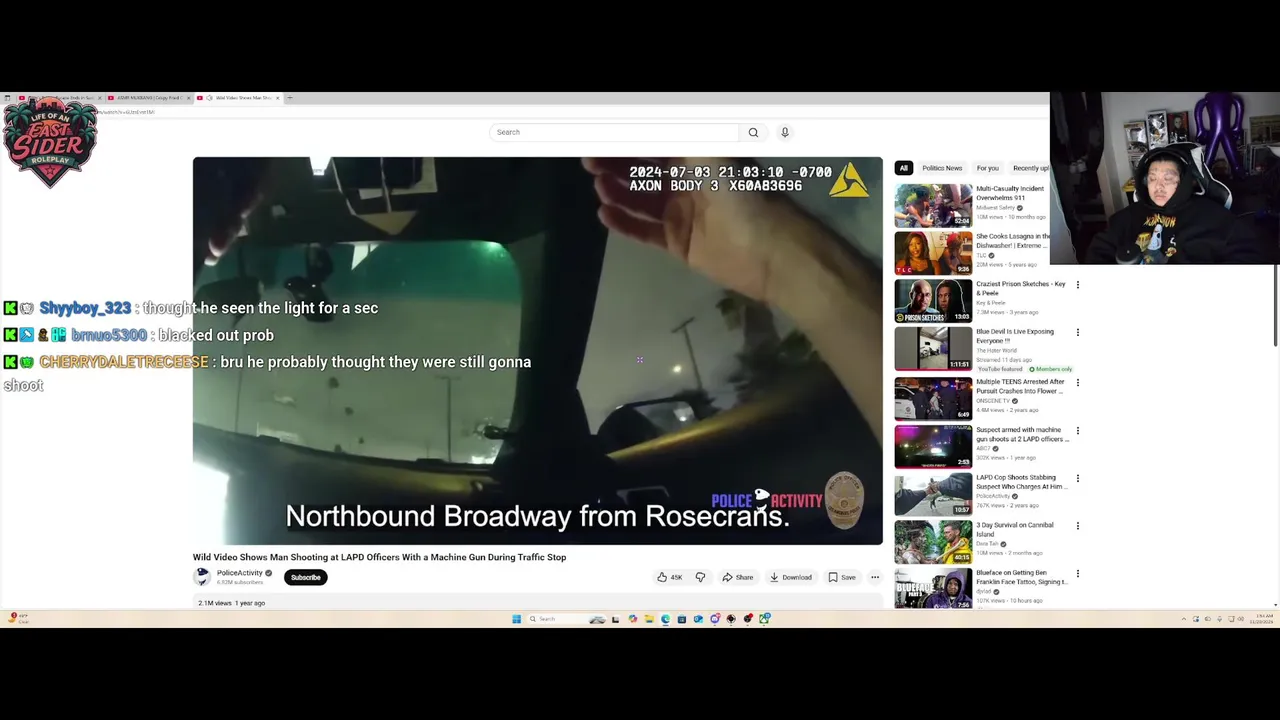Screen dimensions: 1280x720
Task: Open LAPD Cop Shoots Stabbing Suspect thumbnail
Action: tap(933, 495)
